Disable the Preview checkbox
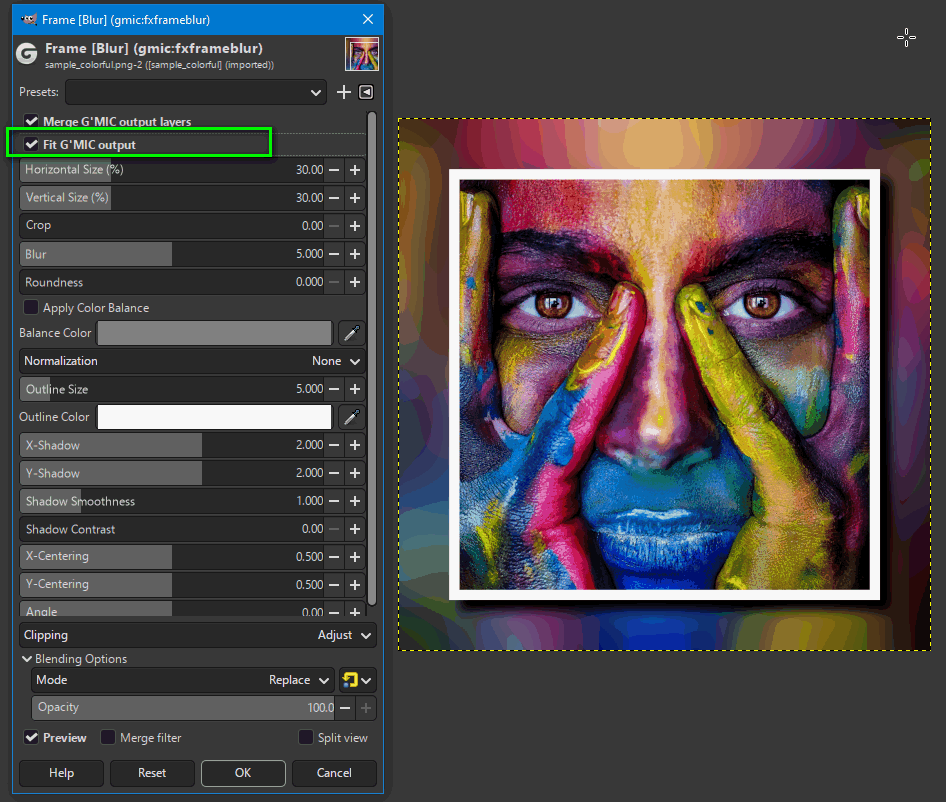This screenshot has width=946, height=802. 31,737
